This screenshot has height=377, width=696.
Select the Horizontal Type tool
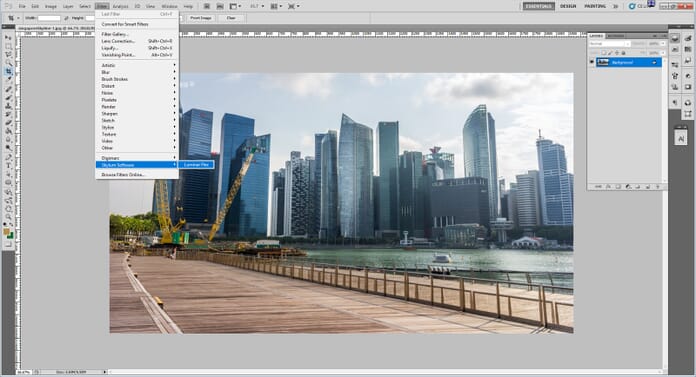(8, 166)
